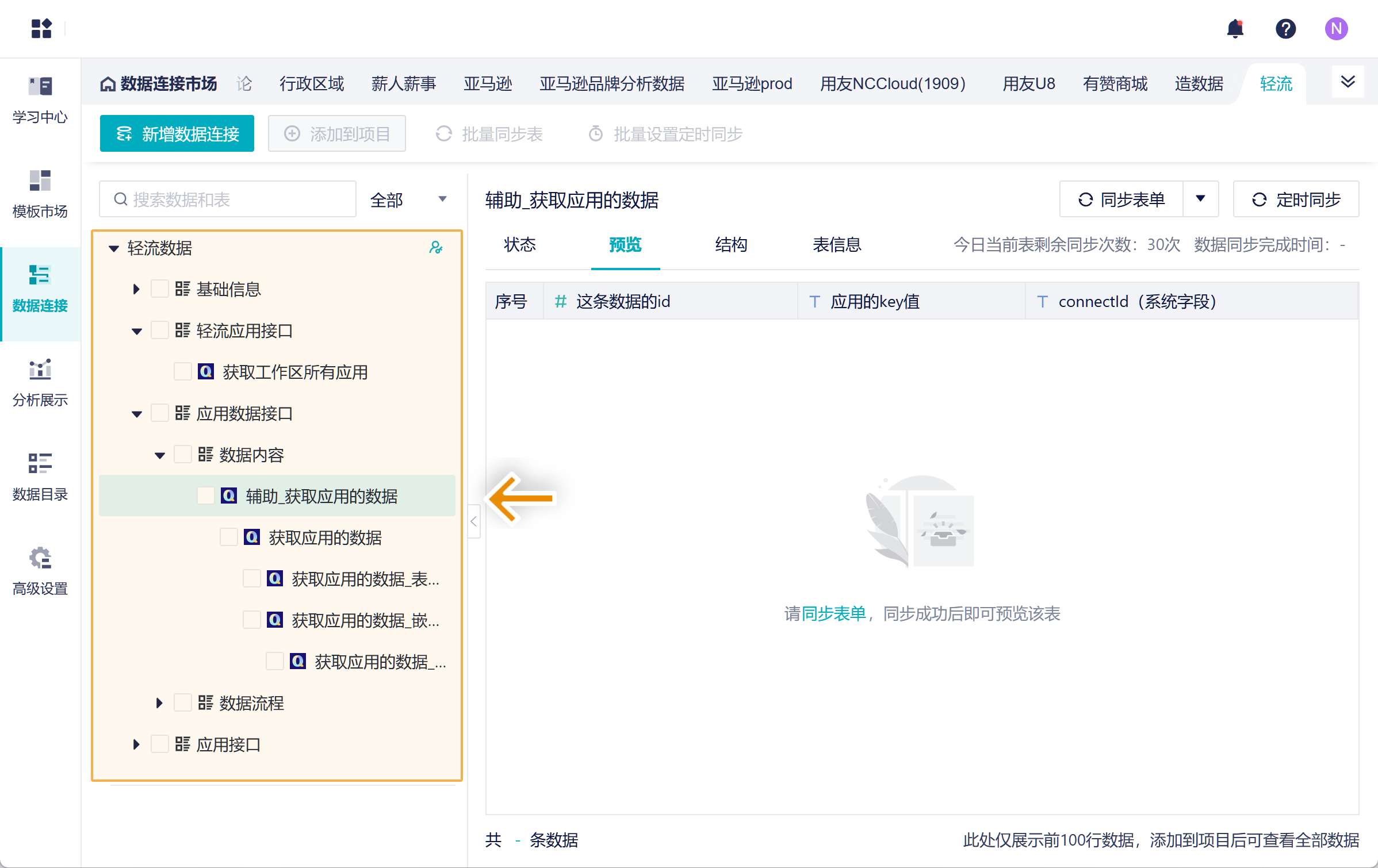Tick checkbox for 获取工作区所有应用
Viewport: 1378px width, 868px height.
[182, 372]
